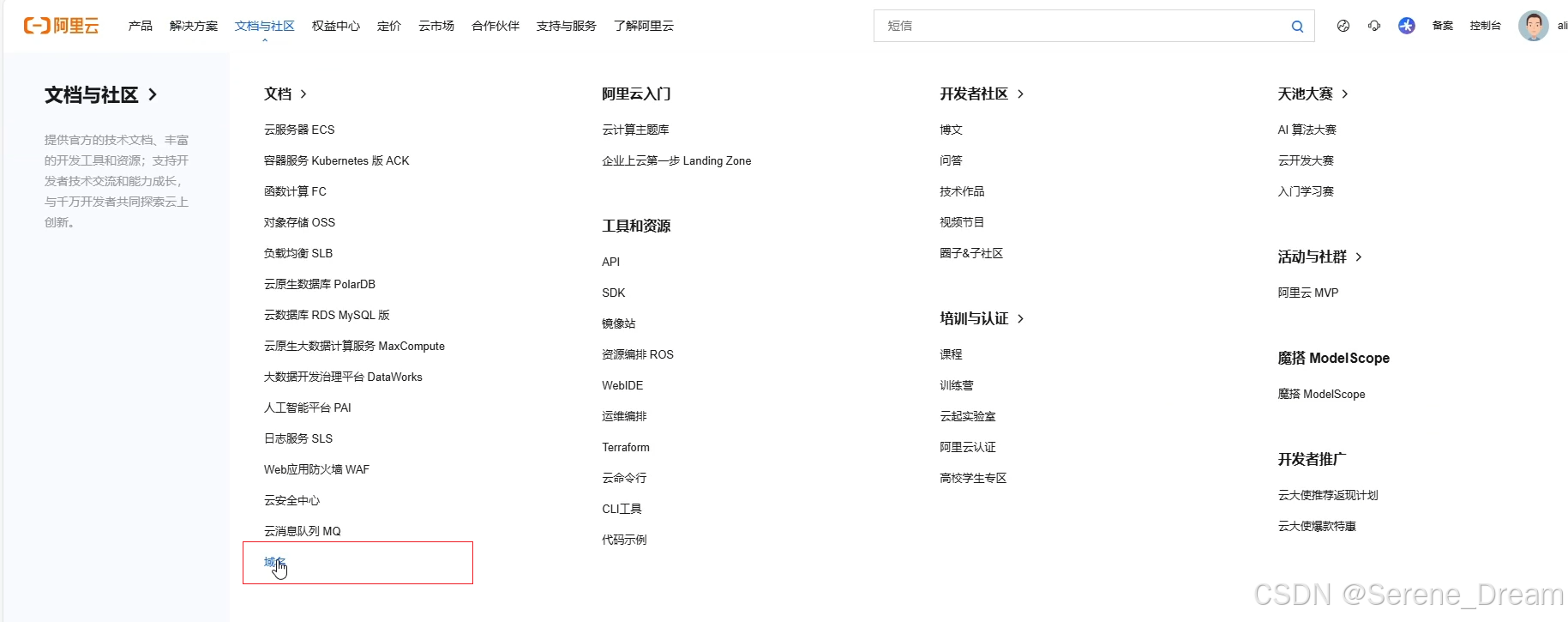Open 大数据开发治理平台 DataWorks link

[343, 377]
